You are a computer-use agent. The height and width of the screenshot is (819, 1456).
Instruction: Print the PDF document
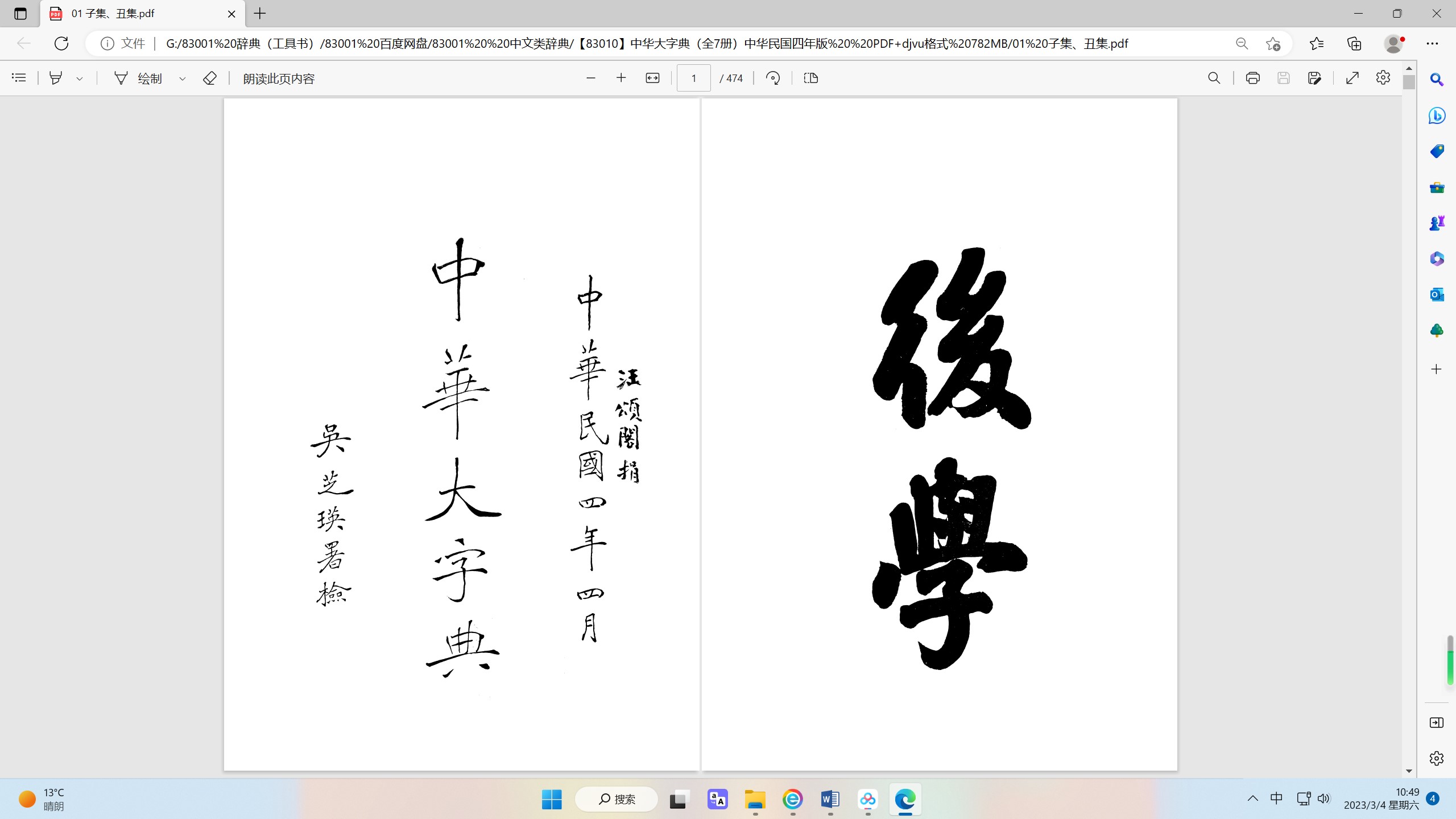tap(1252, 78)
